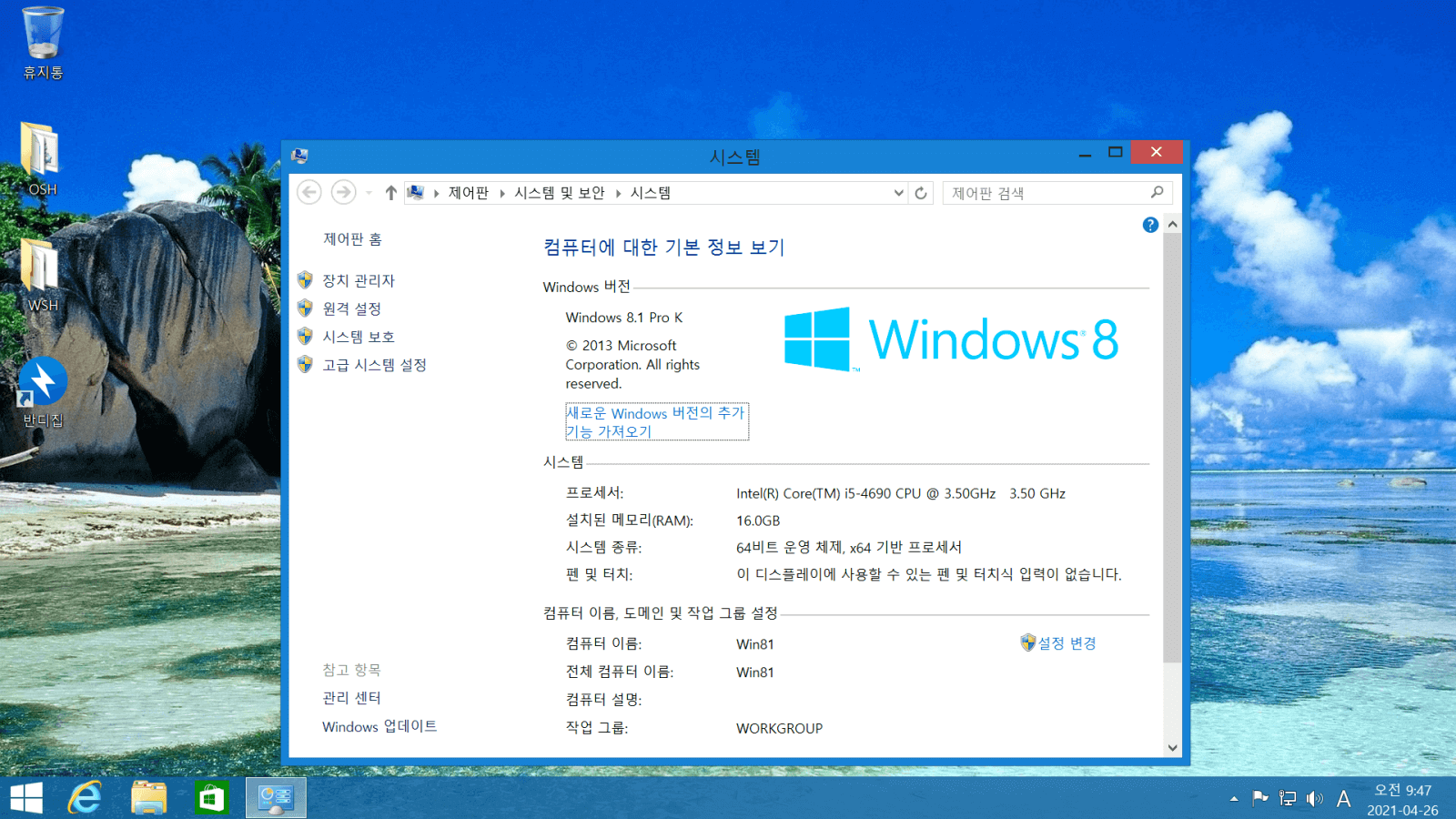Image resolution: width=1456 pixels, height=819 pixels.
Task: Open File Explorer from the taskbar
Action: [x=149, y=798]
